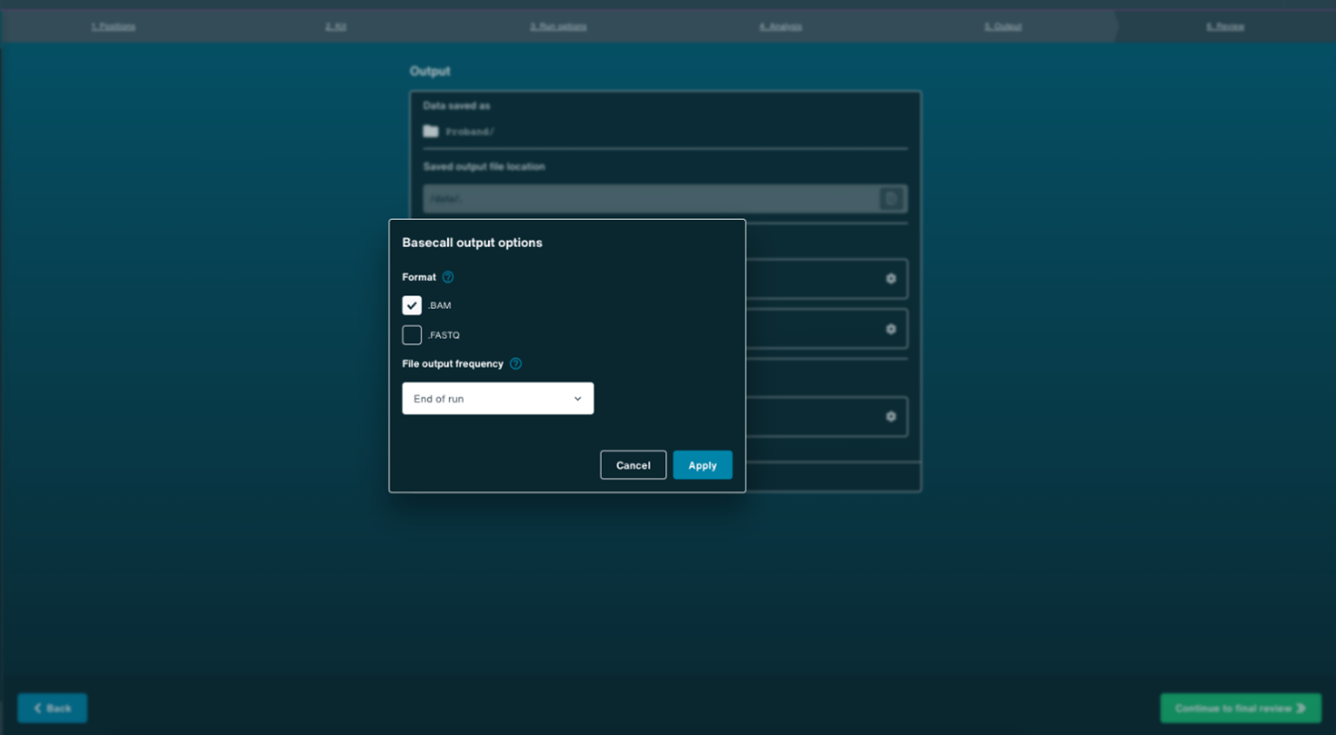Viewport: 1336px width, 735px height.
Task: Open the help icon next to Format
Action: click(448, 277)
